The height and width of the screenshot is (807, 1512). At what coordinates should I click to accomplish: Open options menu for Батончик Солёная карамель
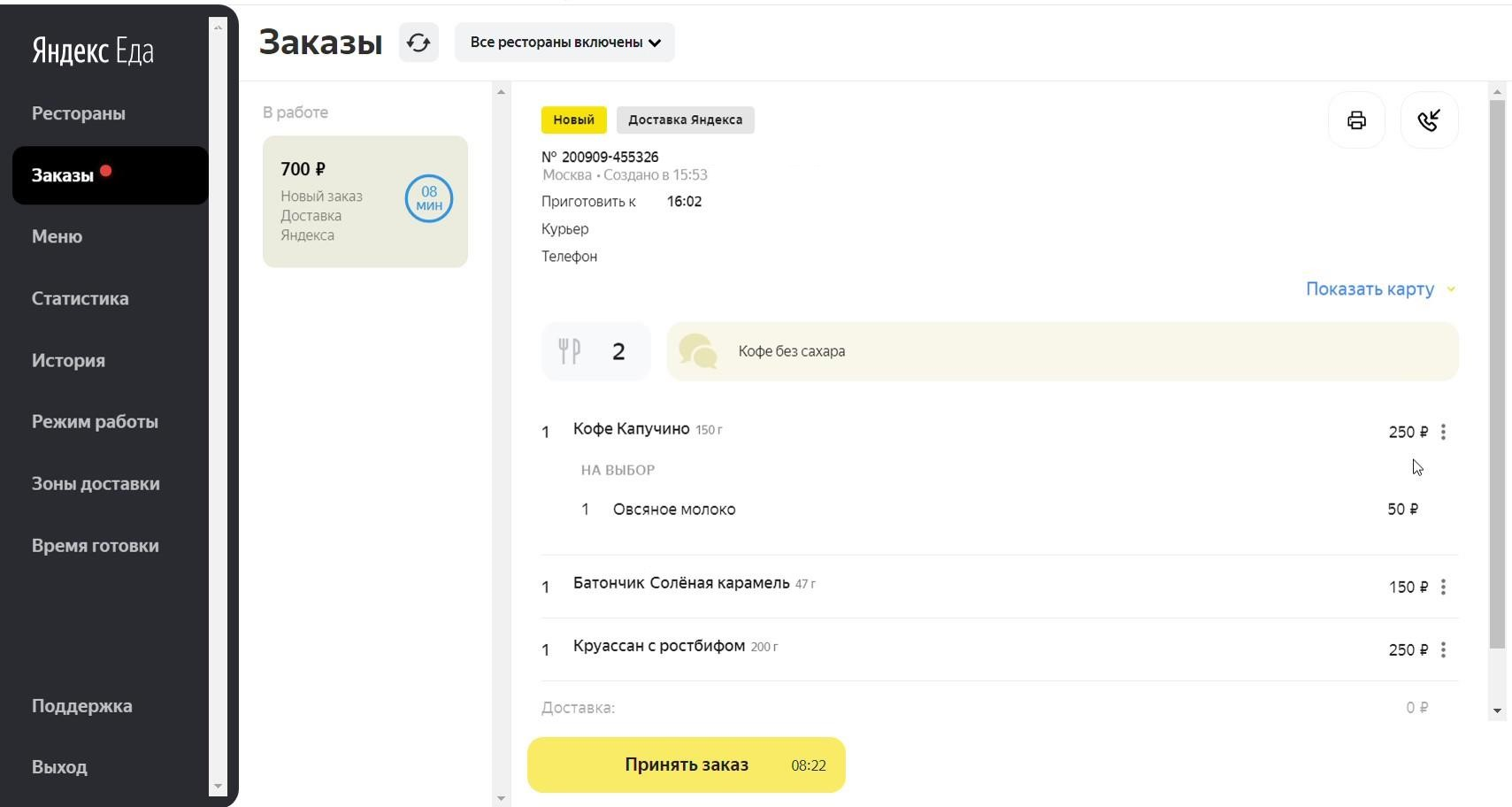1443,587
